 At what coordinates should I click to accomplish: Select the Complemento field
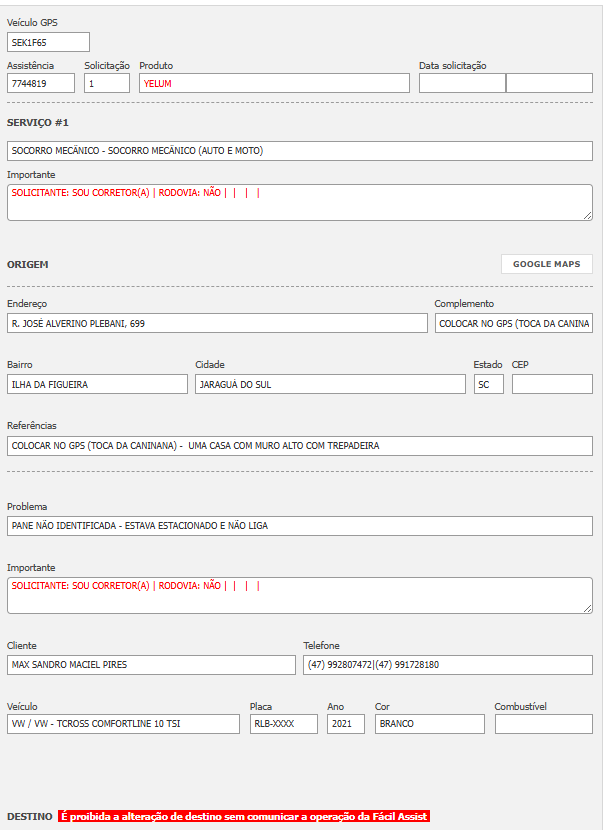tap(513, 323)
